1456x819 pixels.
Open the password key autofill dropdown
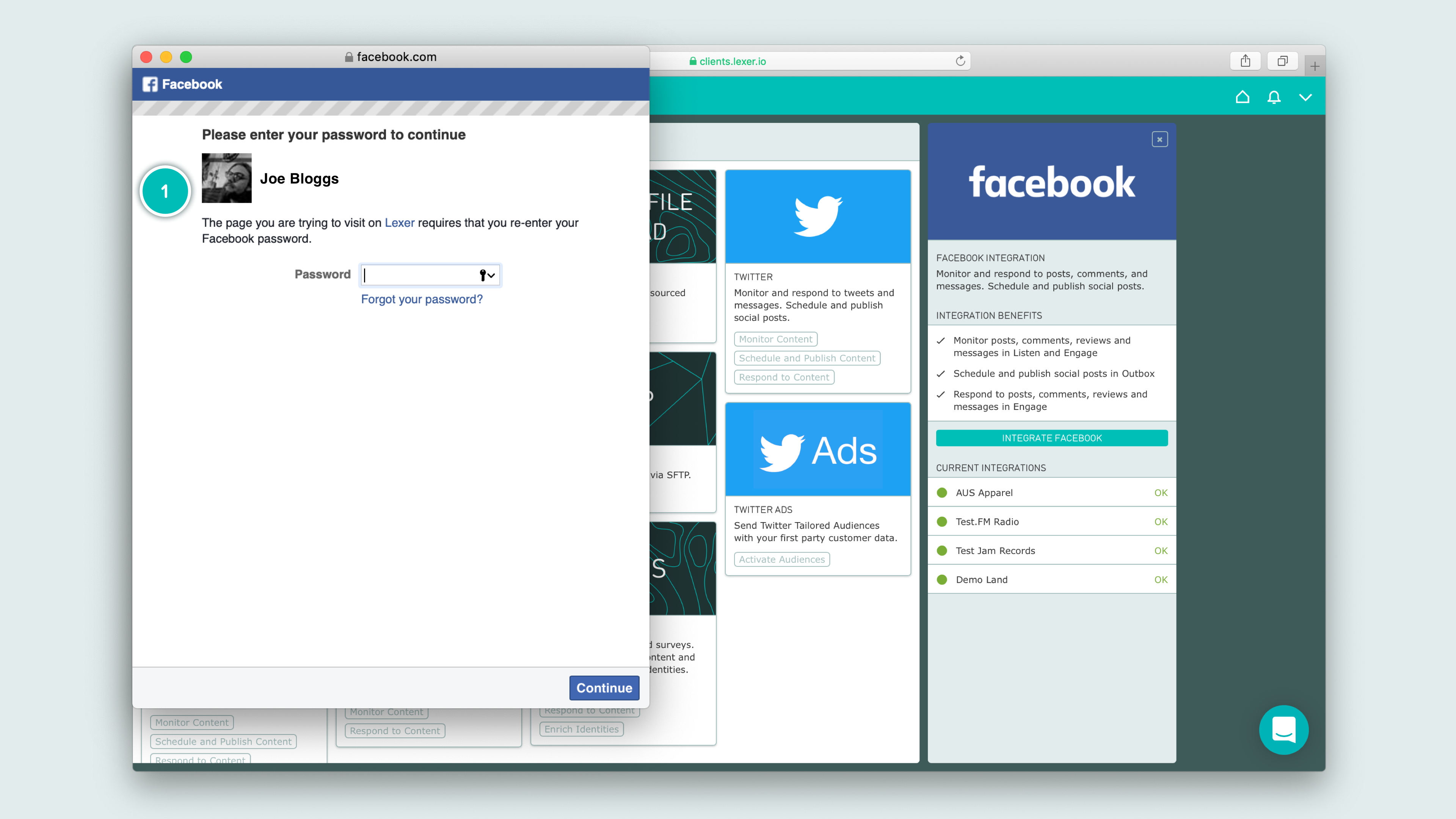click(487, 275)
